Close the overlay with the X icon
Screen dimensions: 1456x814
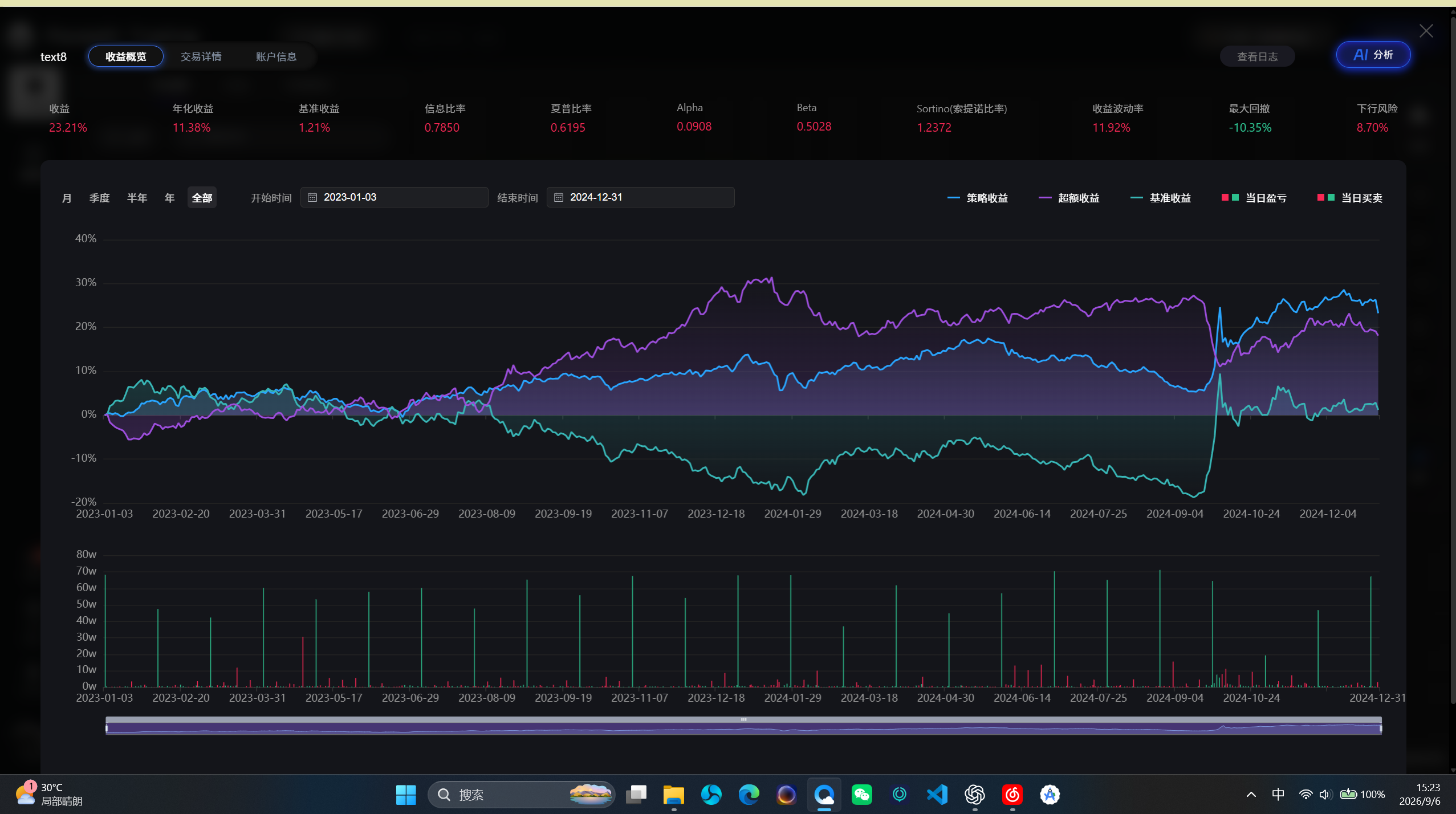[1426, 31]
